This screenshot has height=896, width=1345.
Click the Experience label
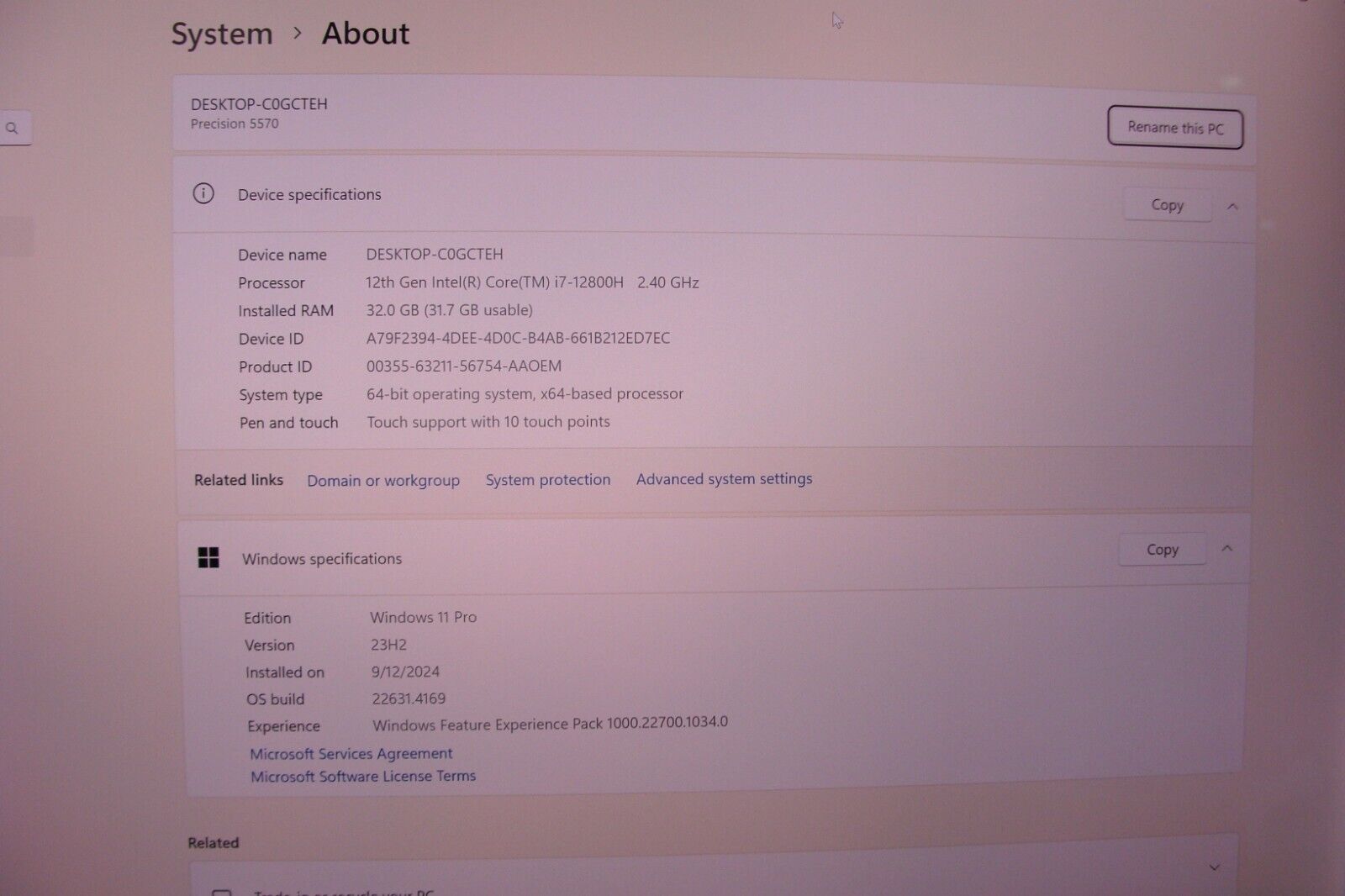click(284, 726)
